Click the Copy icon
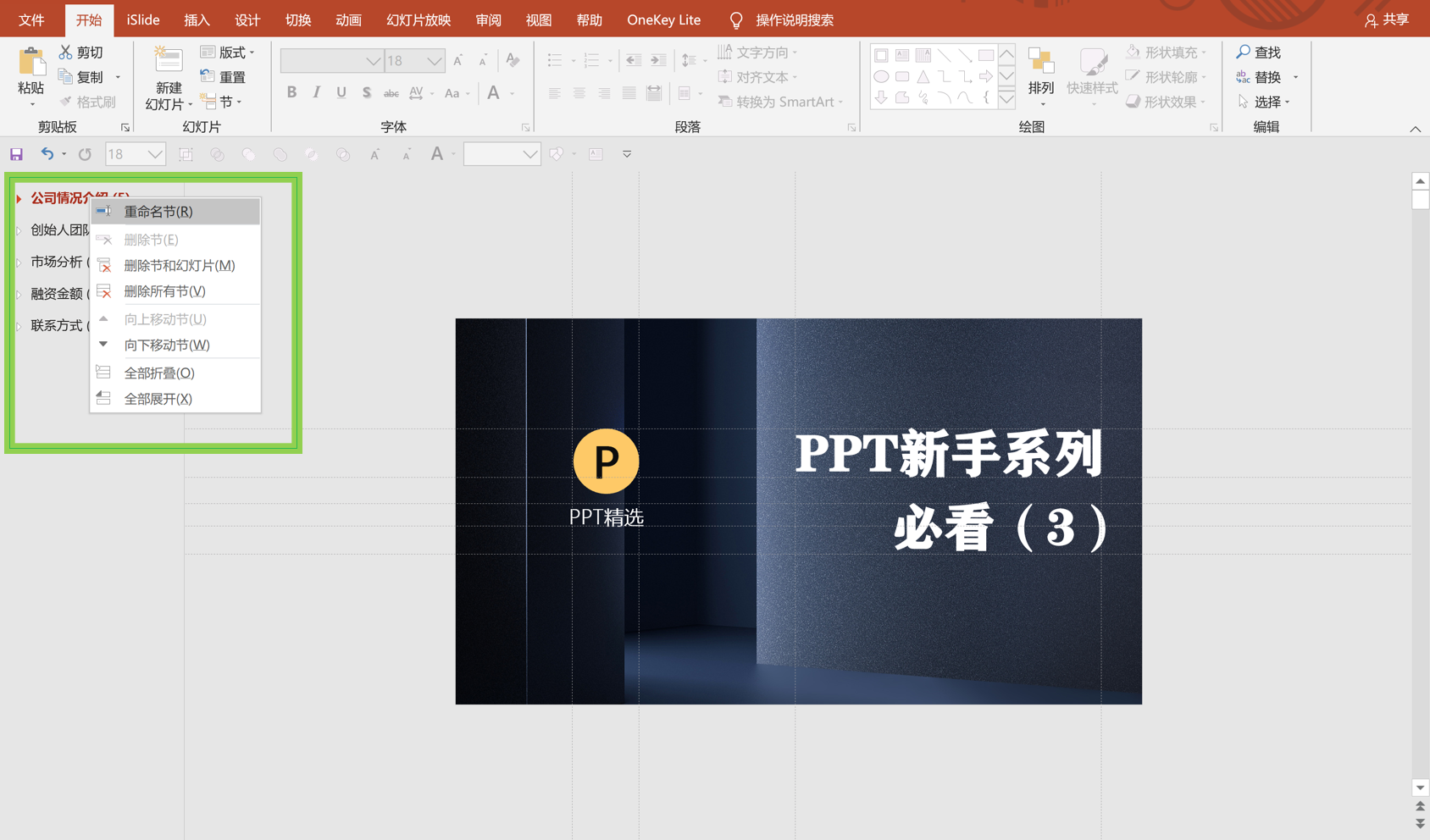Viewport: 1430px width, 840px height. (x=65, y=76)
